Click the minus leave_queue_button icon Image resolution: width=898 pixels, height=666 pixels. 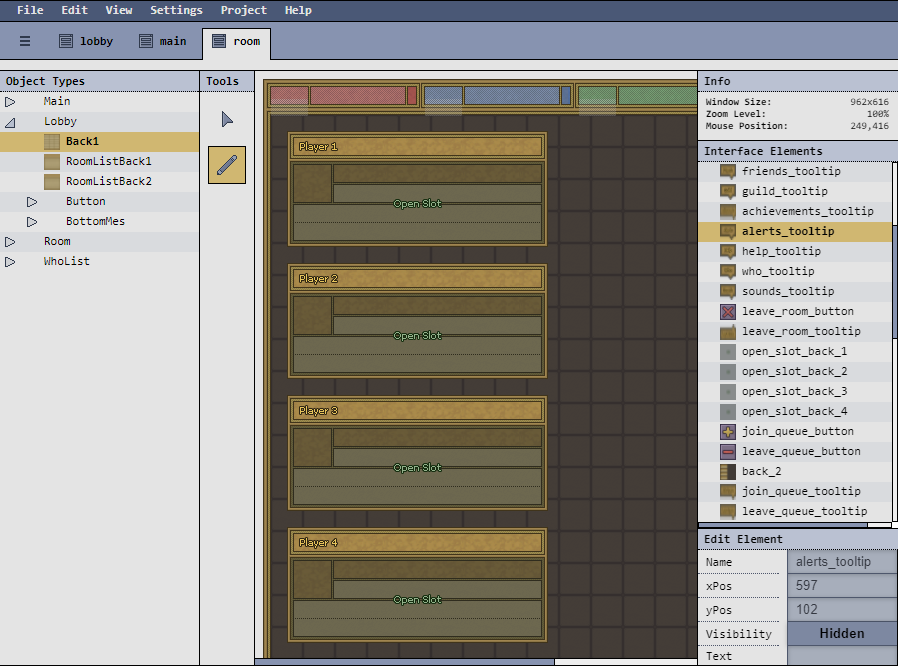click(728, 452)
